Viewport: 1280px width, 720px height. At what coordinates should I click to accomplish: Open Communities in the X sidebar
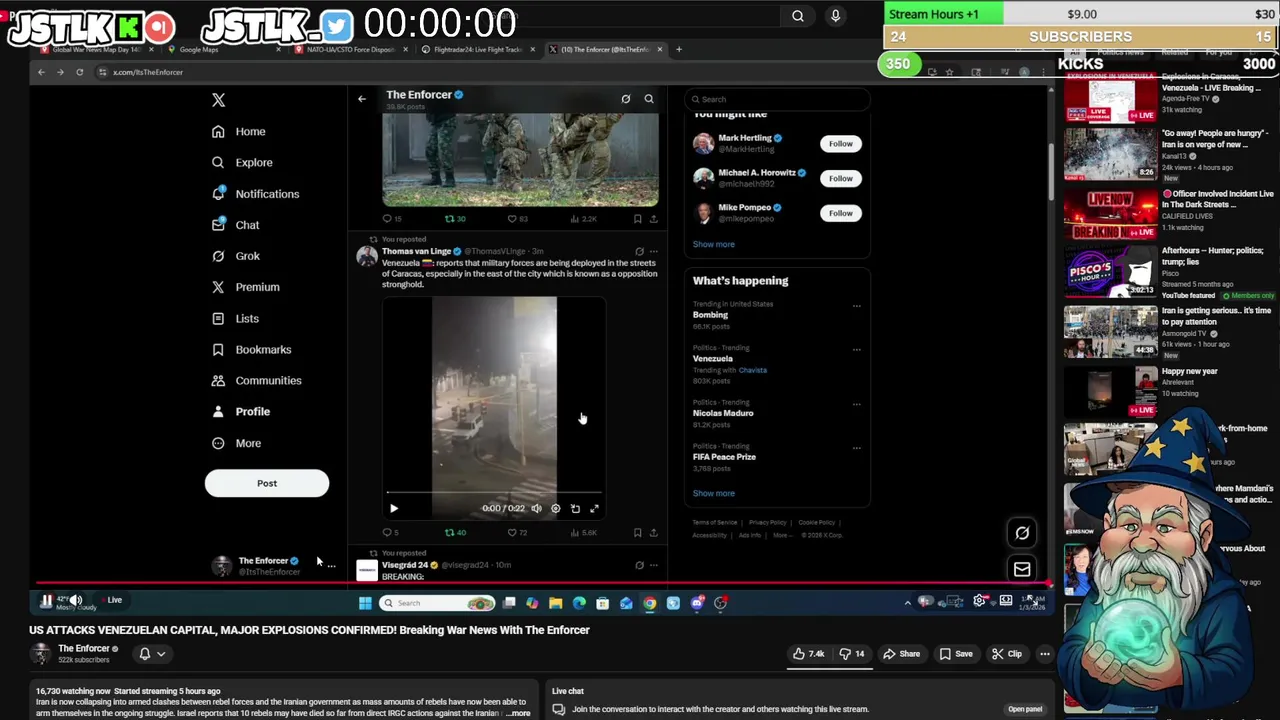coord(256,380)
